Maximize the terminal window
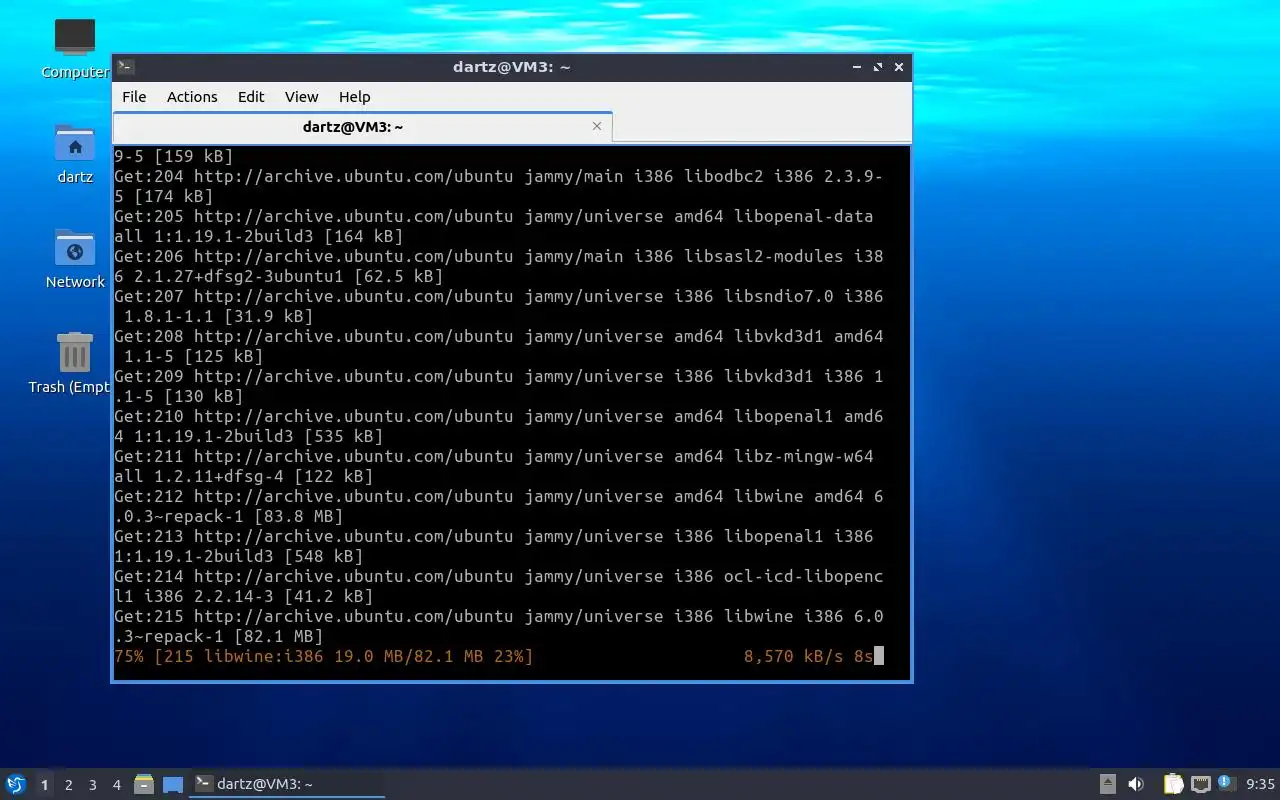This screenshot has width=1280, height=800. click(878, 67)
